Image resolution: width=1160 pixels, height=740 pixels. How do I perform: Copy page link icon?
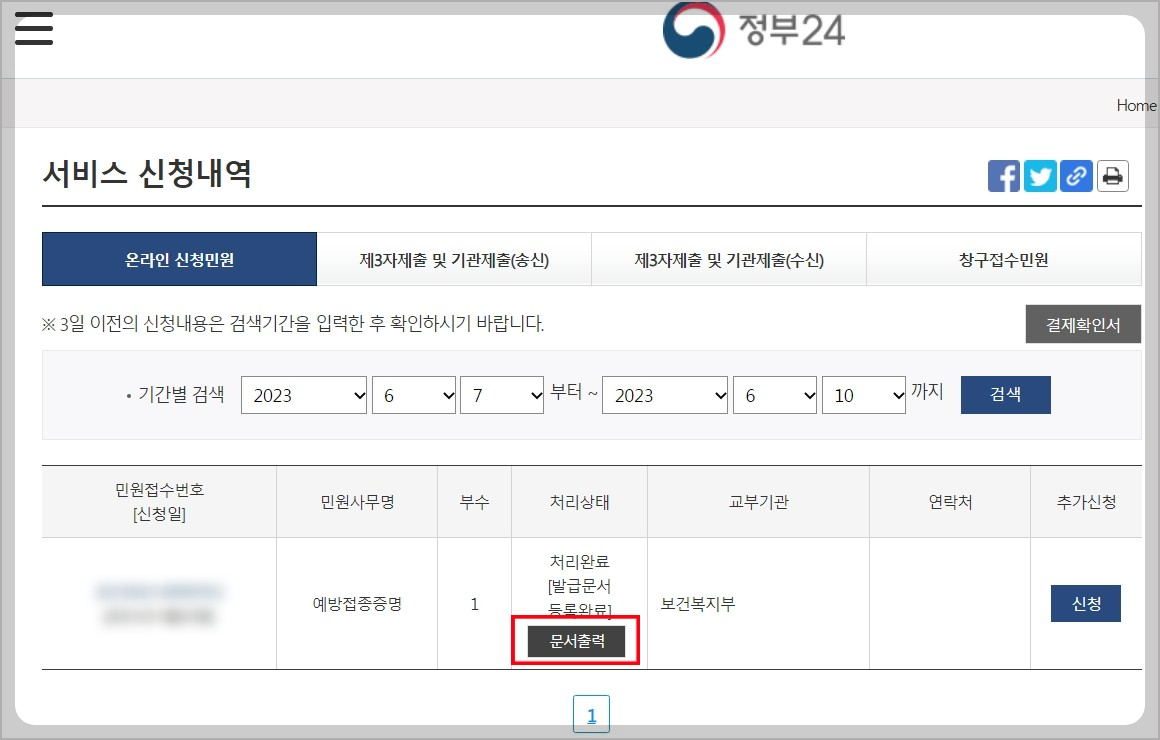1076,176
